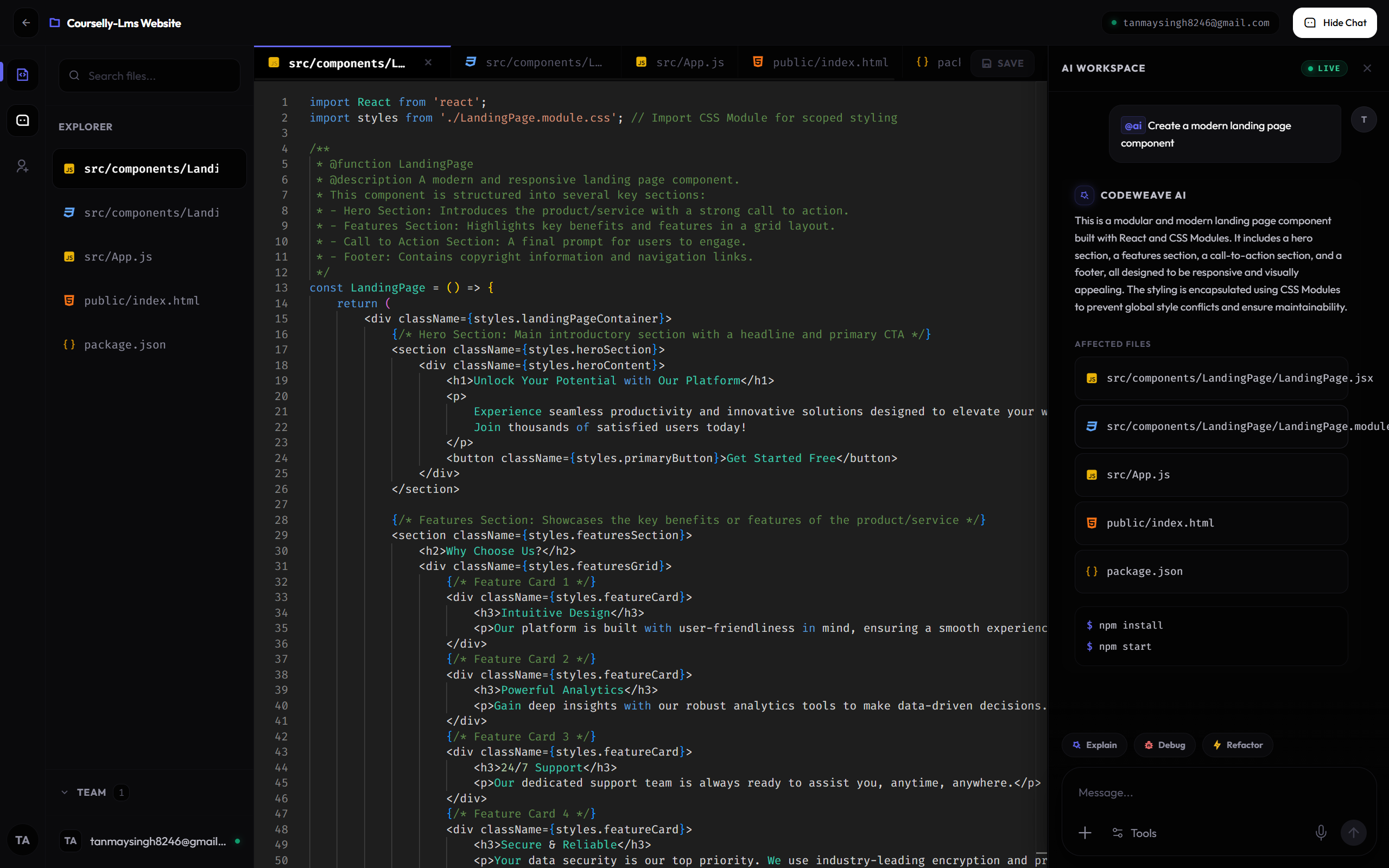The image size is (1389, 868).
Task: Click the Debug action button
Action: tap(1165, 745)
